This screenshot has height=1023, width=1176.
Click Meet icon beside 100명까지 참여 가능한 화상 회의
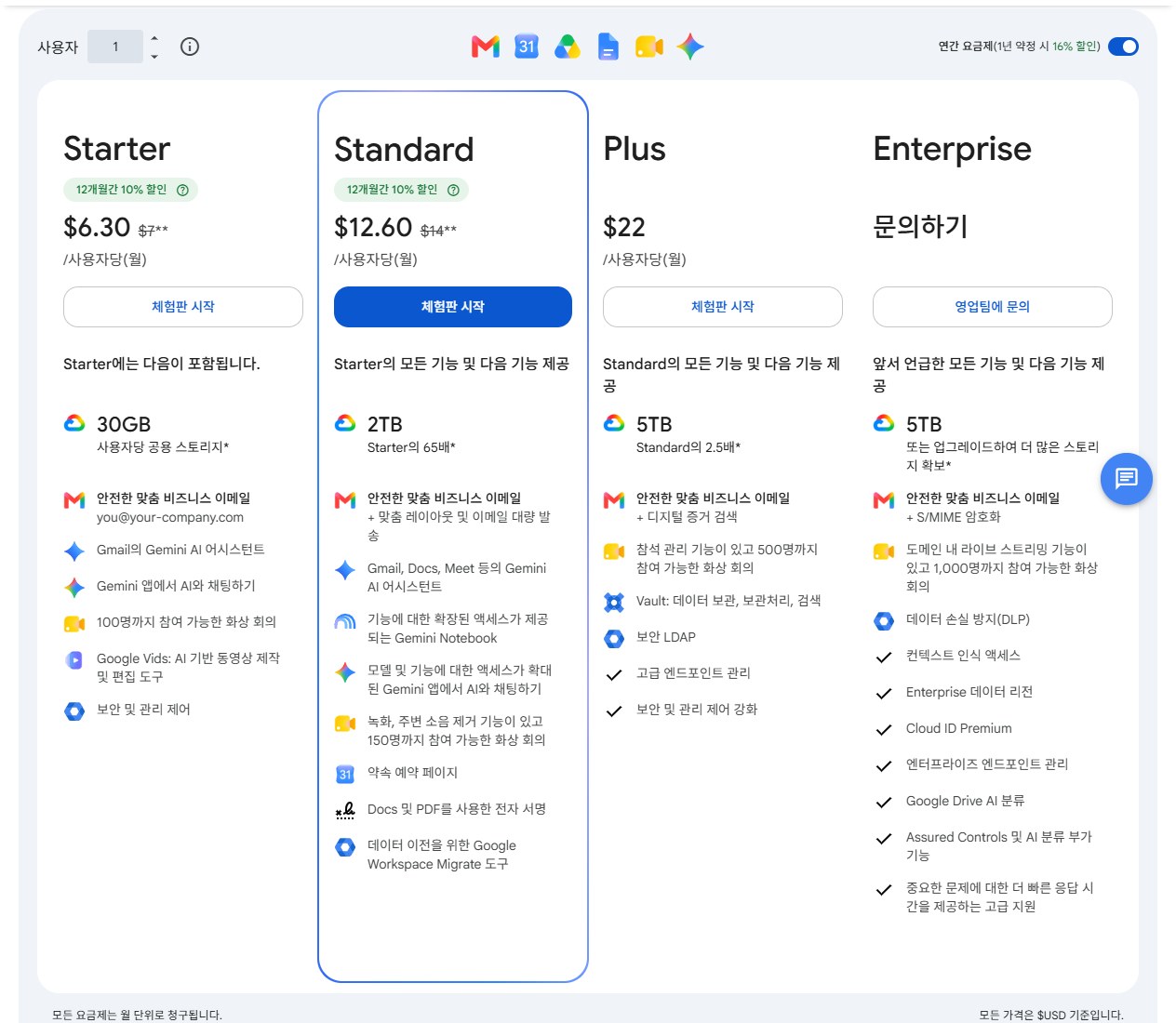(74, 623)
